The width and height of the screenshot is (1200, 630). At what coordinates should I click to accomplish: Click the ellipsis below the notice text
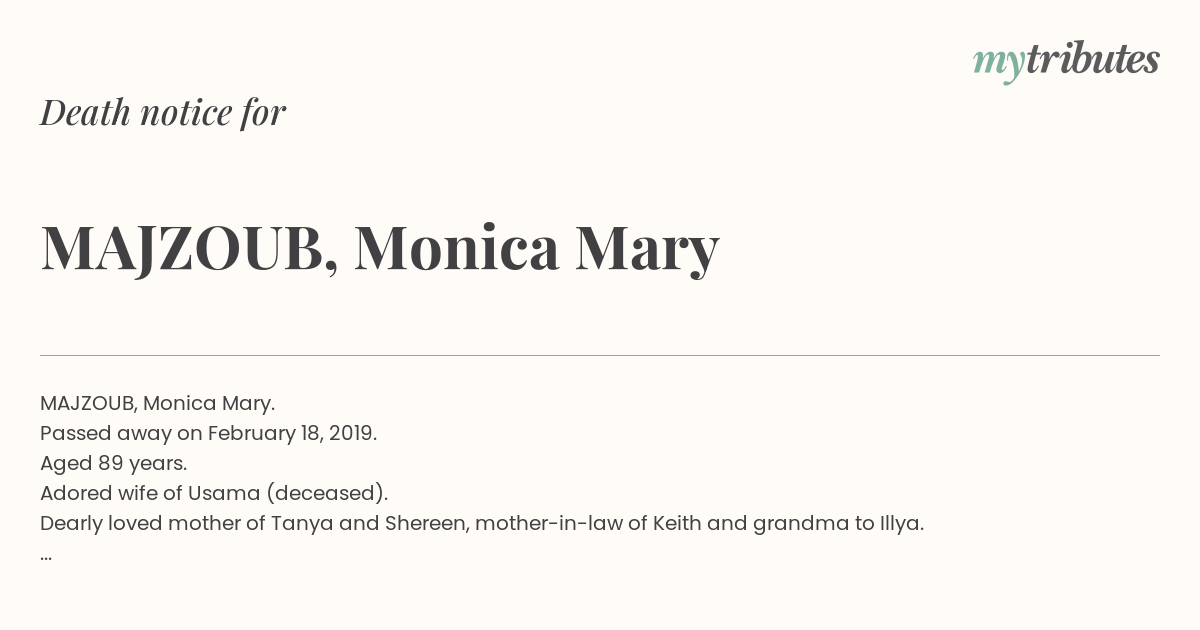coord(46,557)
